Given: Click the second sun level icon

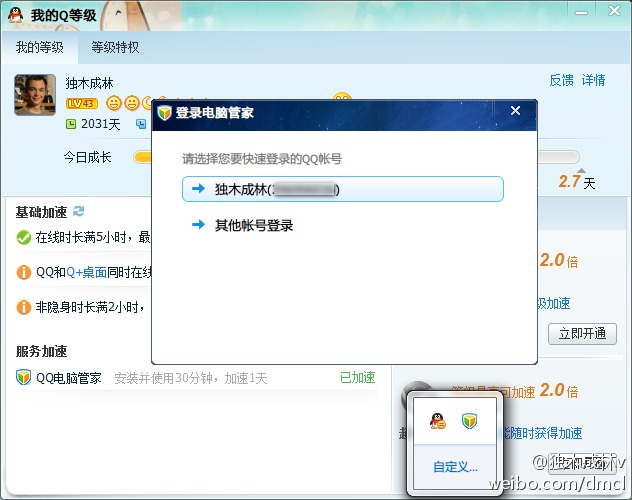Looking at the screenshot, I should [x=131, y=104].
